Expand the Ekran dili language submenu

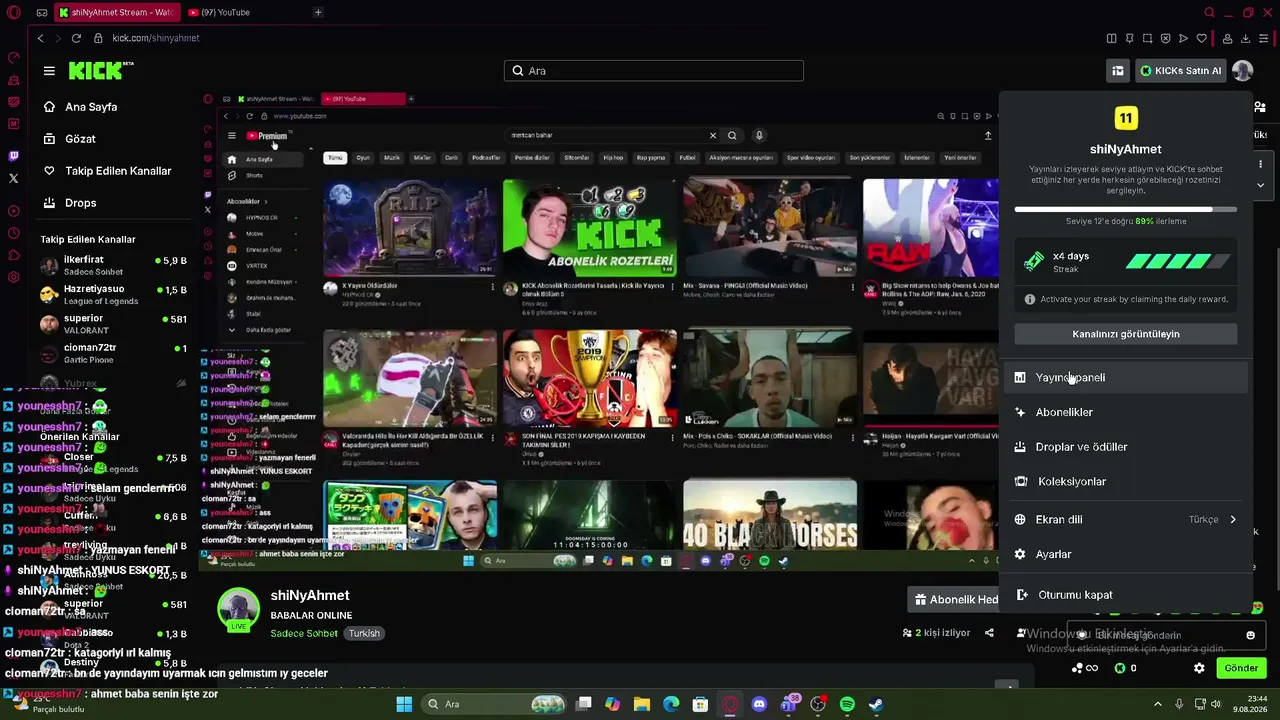pyautogui.click(x=1126, y=520)
